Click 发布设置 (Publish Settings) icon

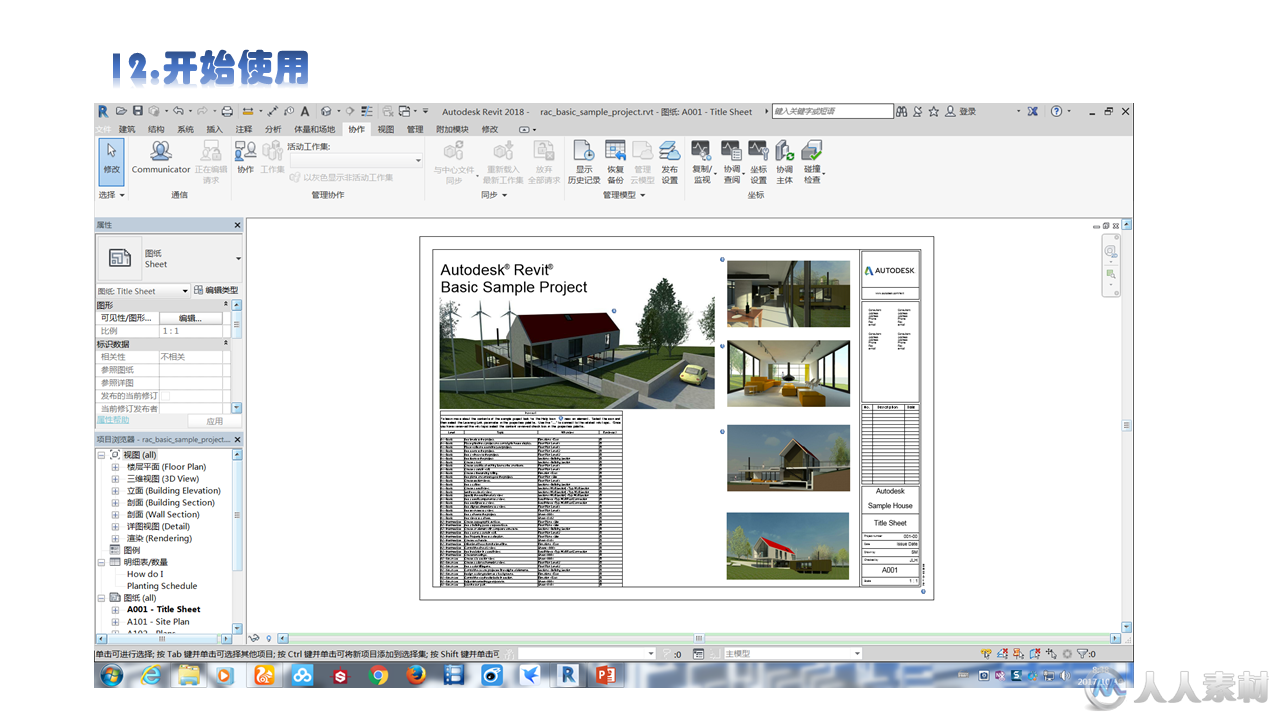click(670, 162)
